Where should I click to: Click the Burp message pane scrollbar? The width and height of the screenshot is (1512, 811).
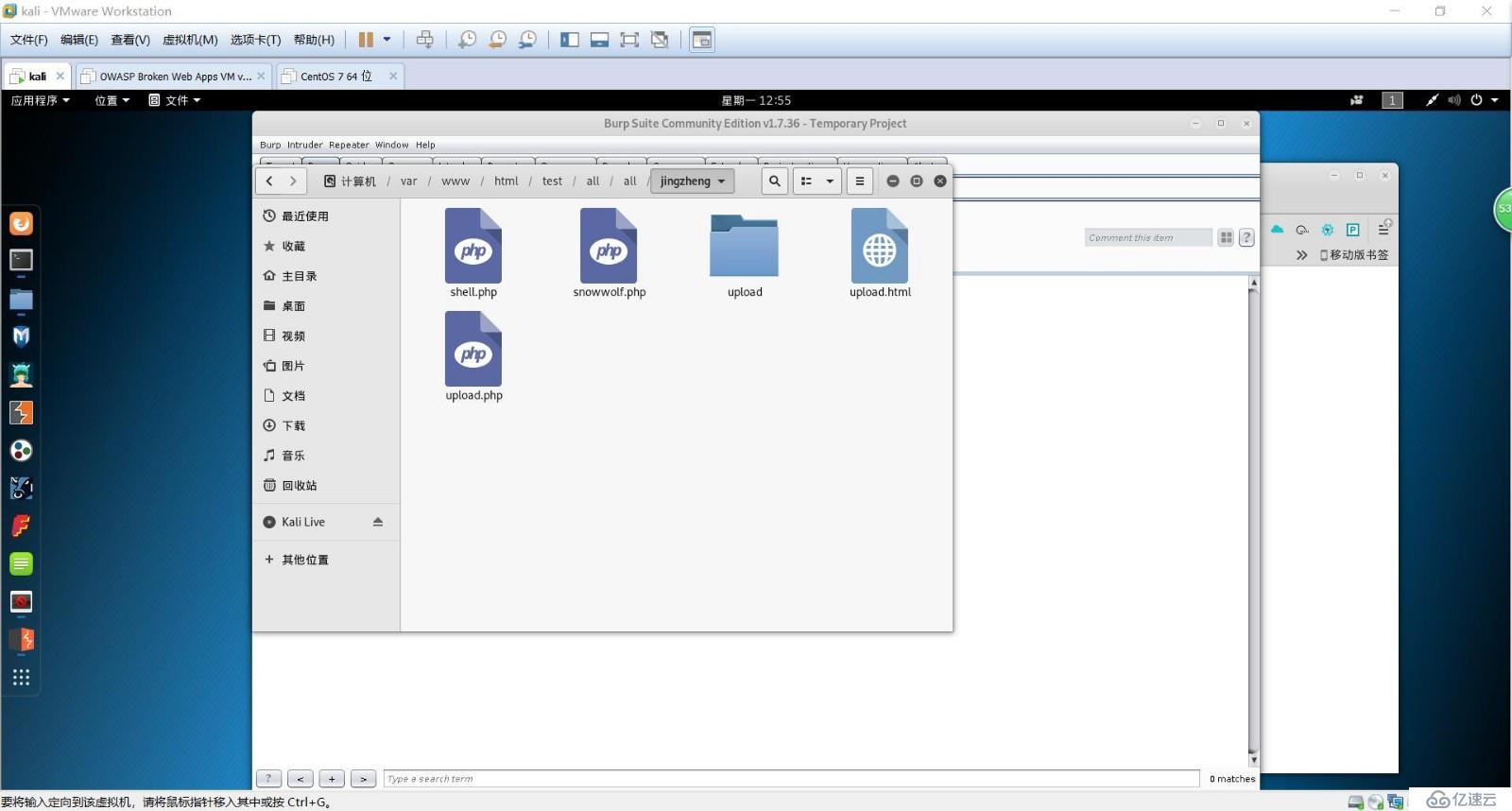click(x=1254, y=520)
